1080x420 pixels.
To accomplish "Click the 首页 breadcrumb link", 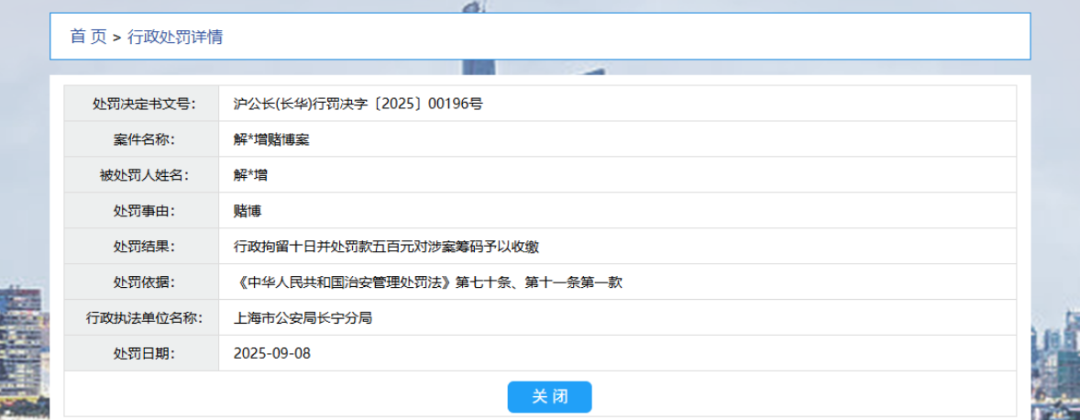I will tap(88, 37).
